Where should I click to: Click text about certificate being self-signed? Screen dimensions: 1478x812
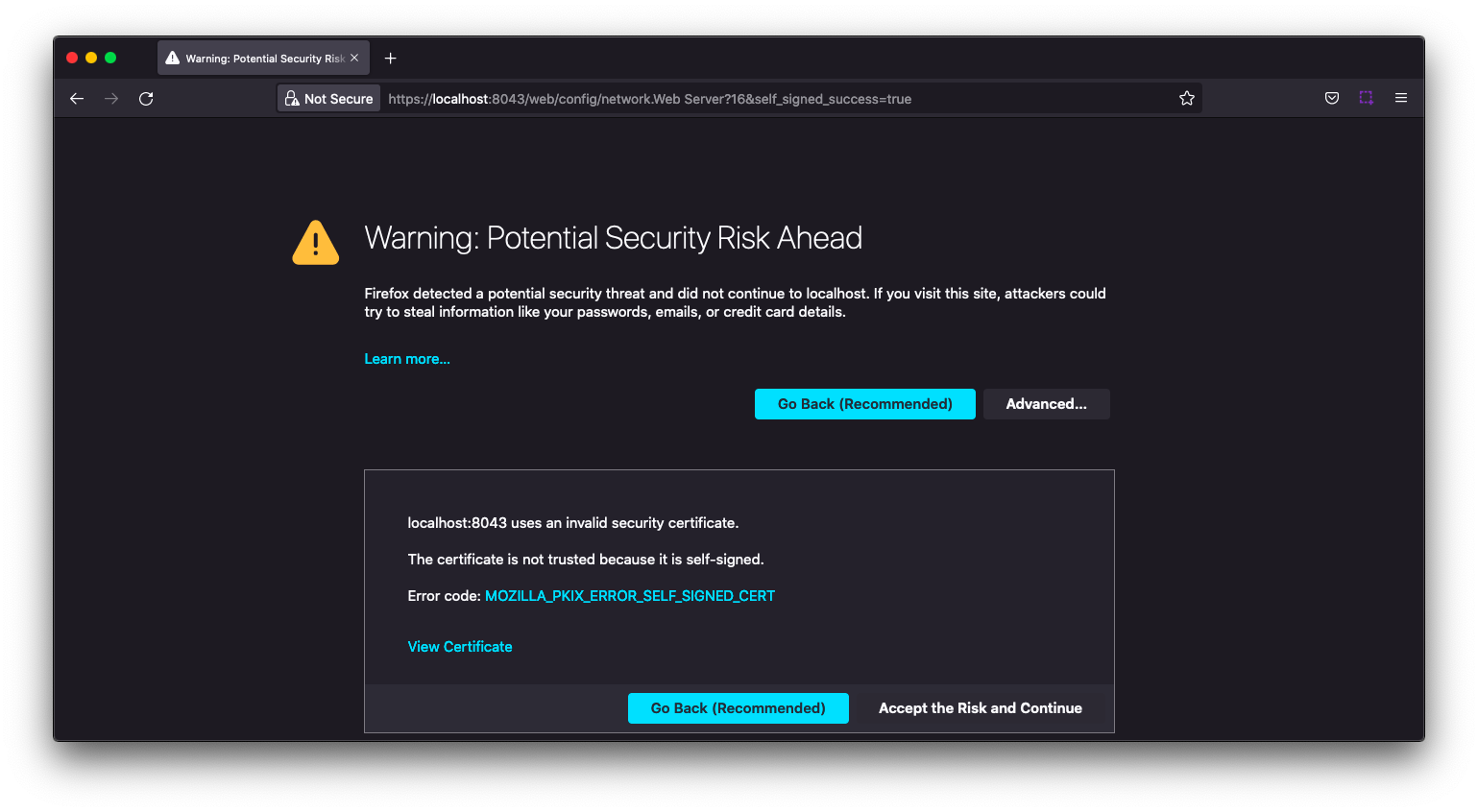pyautogui.click(x=586, y=560)
